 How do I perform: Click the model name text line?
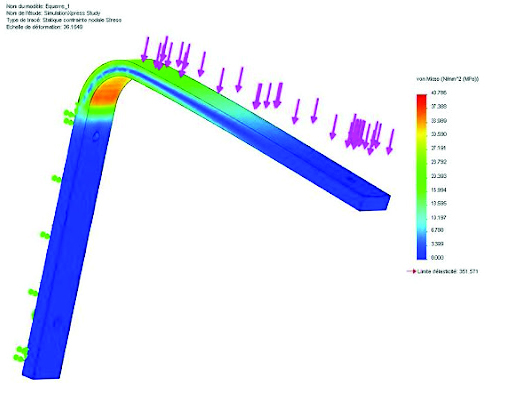[38, 6]
